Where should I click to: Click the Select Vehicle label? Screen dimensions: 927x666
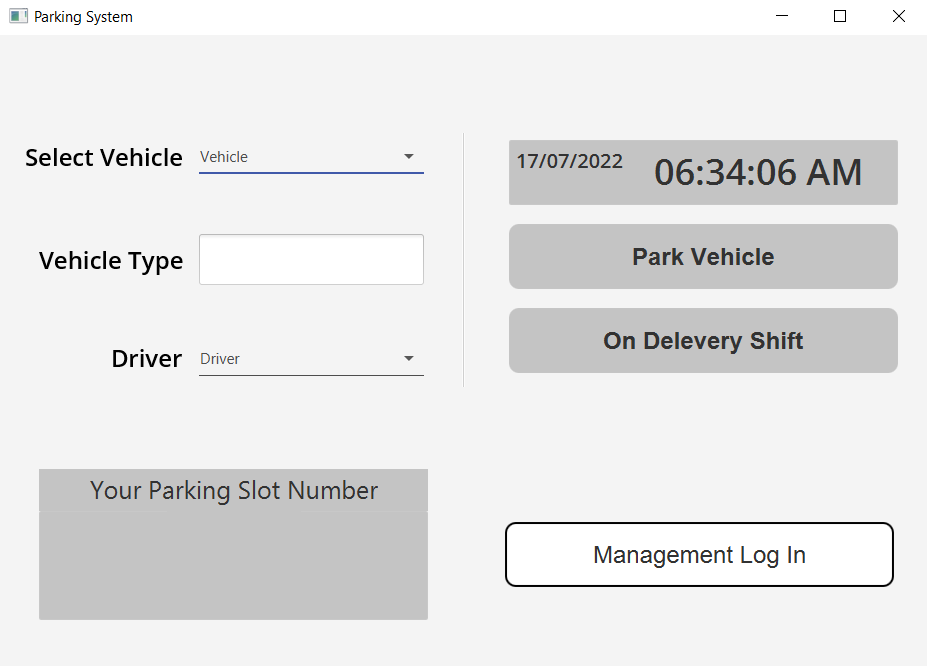(104, 158)
